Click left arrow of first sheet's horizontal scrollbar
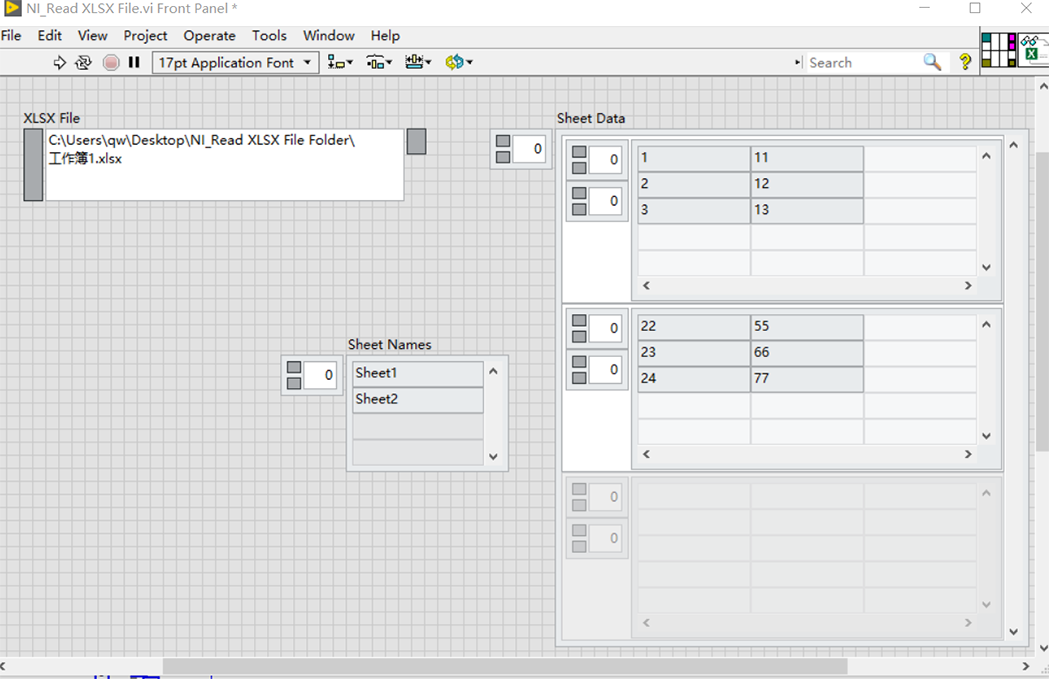Viewport: 1049px width, 679px height. coord(646,286)
